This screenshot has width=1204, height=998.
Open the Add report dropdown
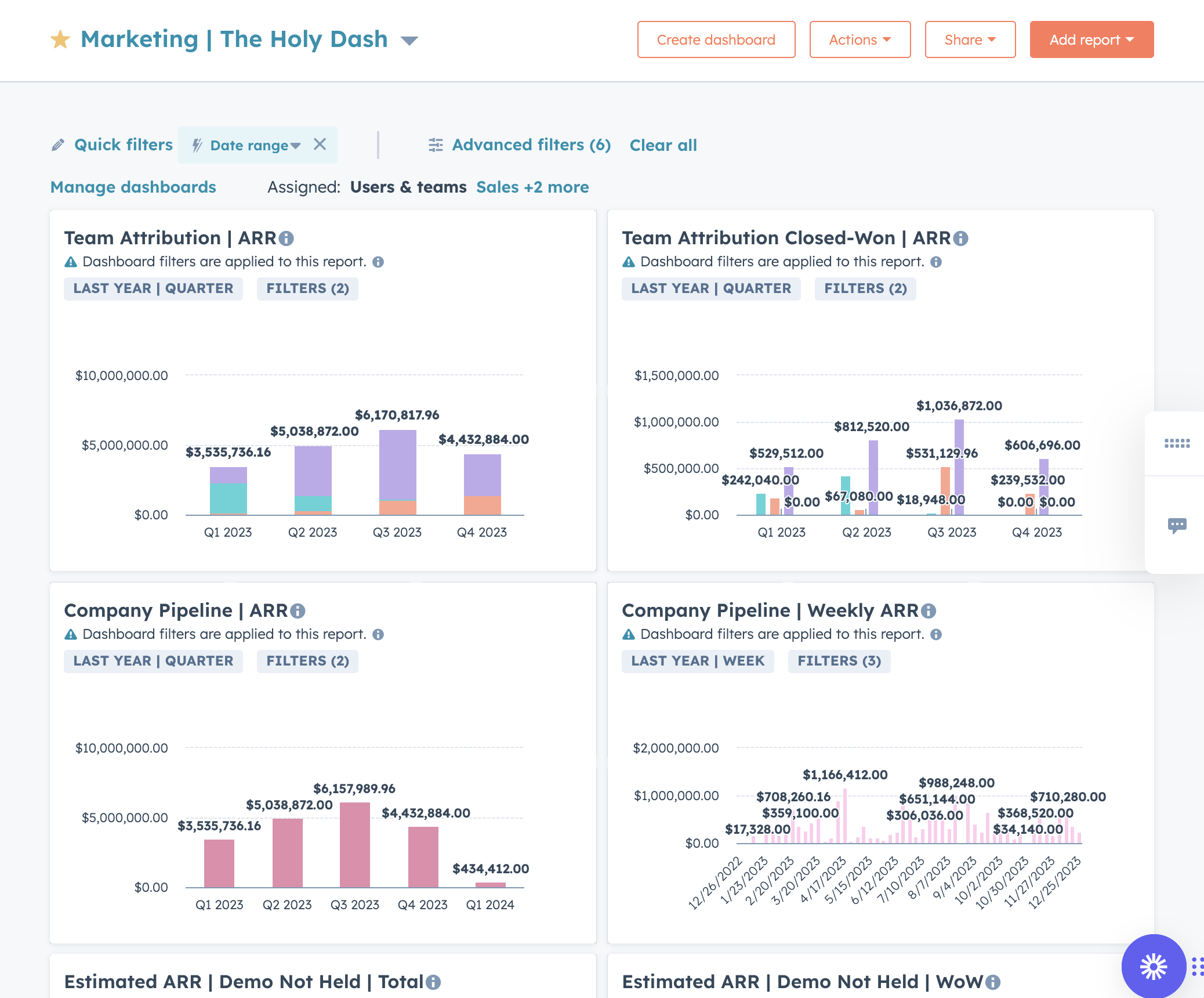1091,39
